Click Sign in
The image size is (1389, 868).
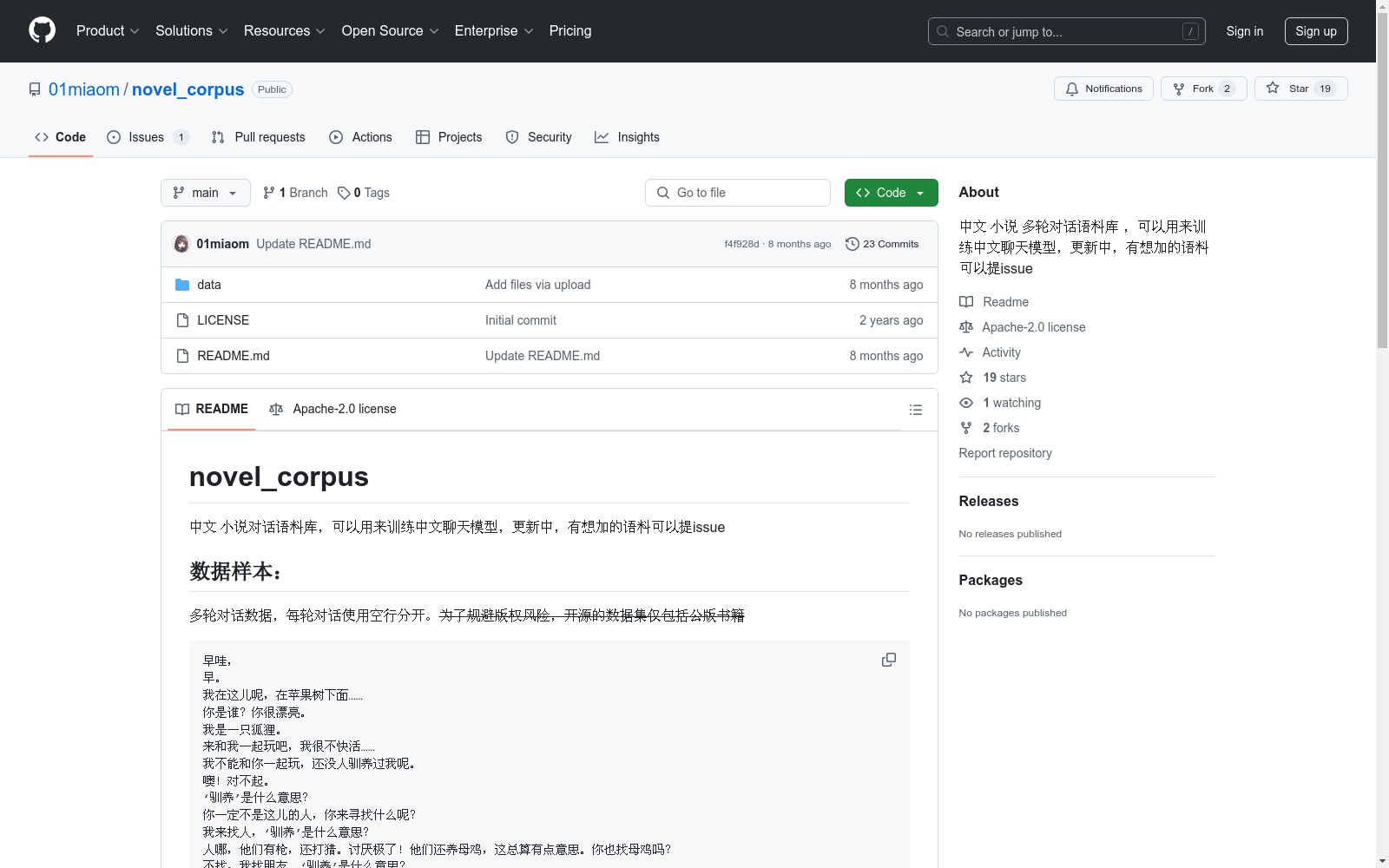(x=1245, y=31)
